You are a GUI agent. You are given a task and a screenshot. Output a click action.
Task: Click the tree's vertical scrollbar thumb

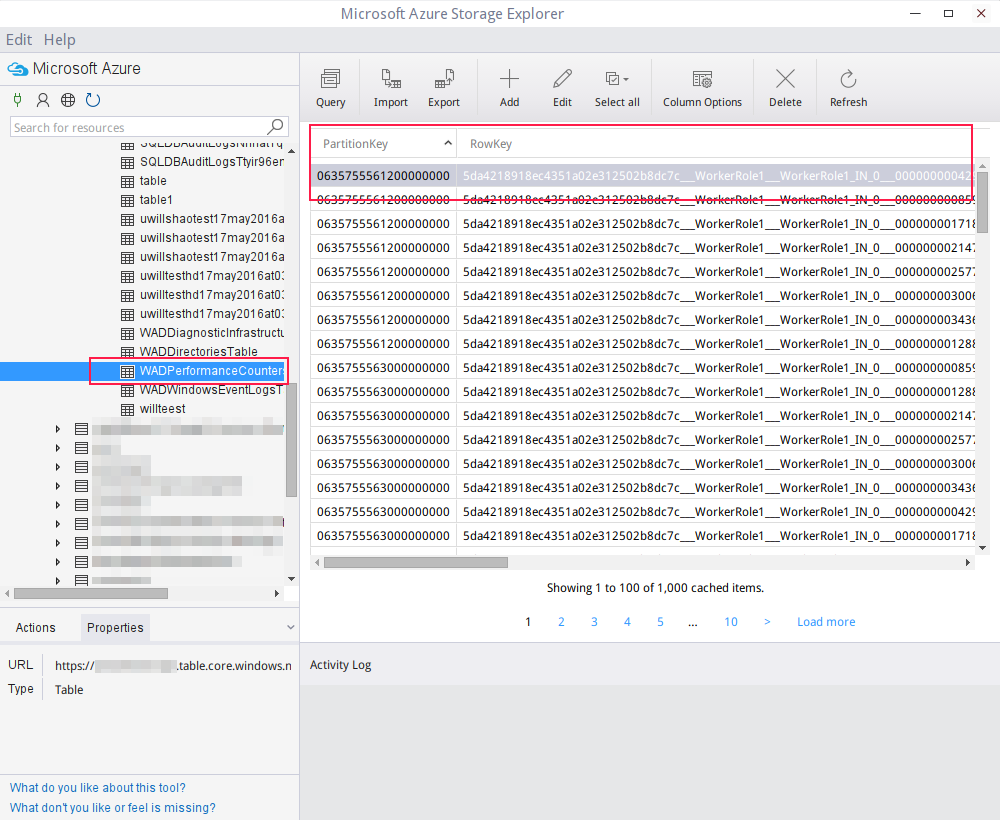point(291,440)
